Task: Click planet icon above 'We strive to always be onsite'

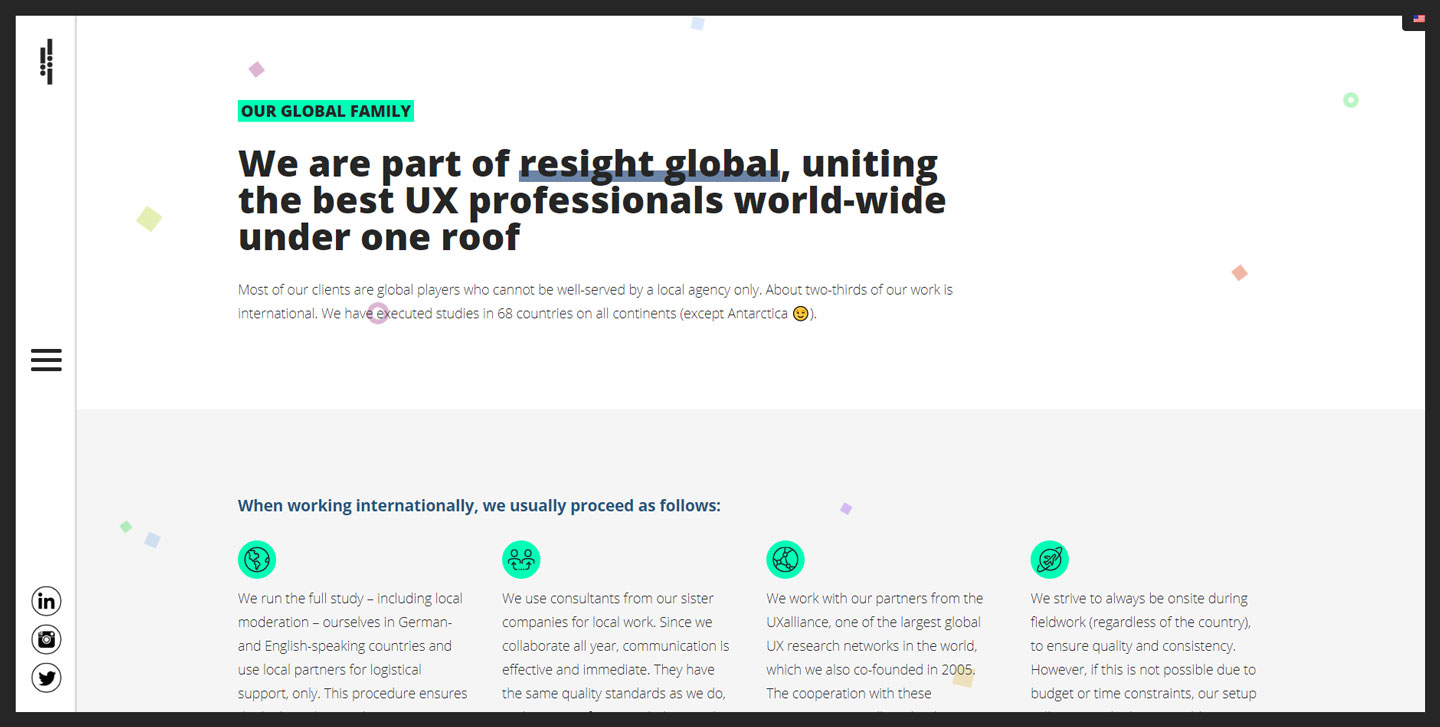Action: point(1049,559)
